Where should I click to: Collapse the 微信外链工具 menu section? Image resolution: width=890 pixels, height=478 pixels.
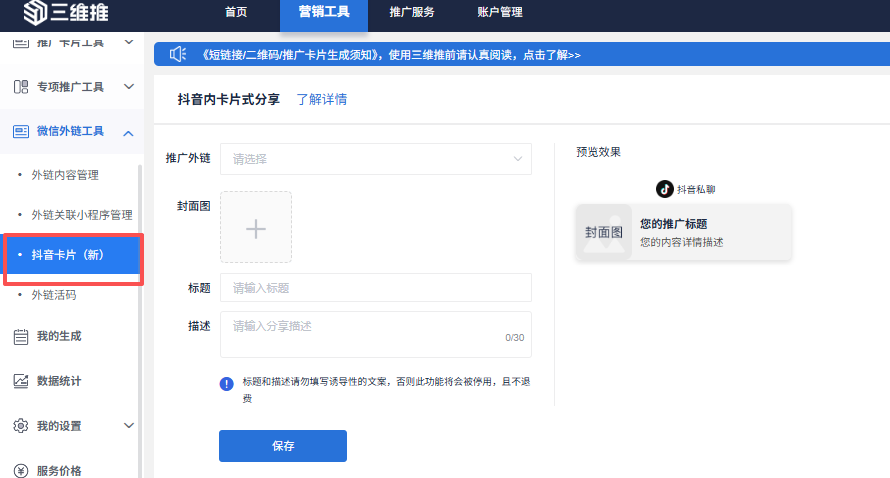[128, 132]
